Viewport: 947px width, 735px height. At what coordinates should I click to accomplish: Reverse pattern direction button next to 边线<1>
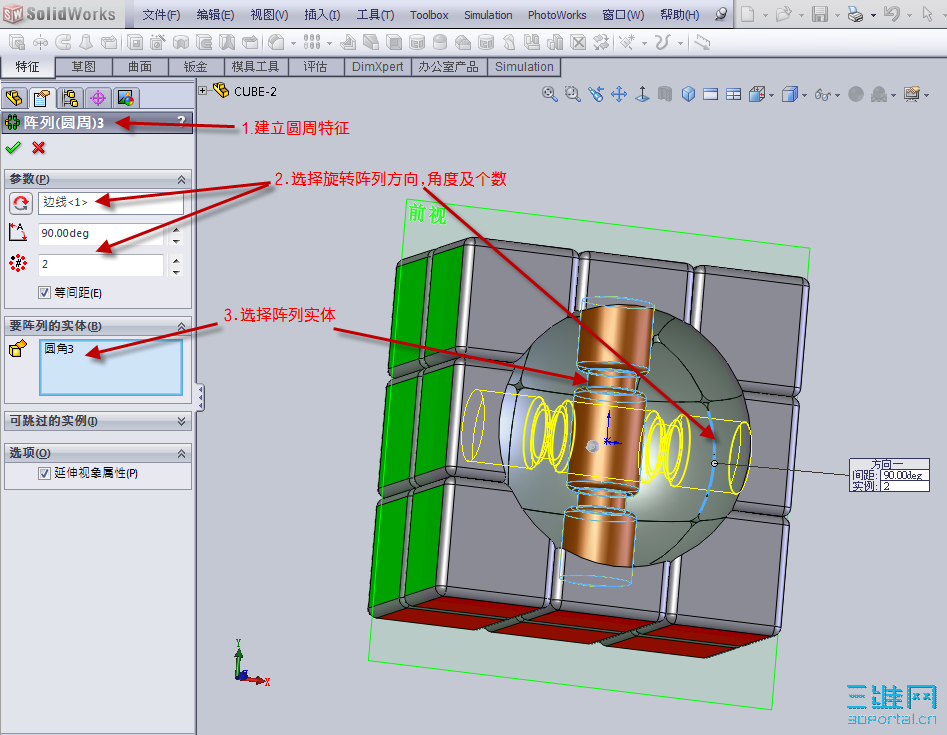(21, 203)
